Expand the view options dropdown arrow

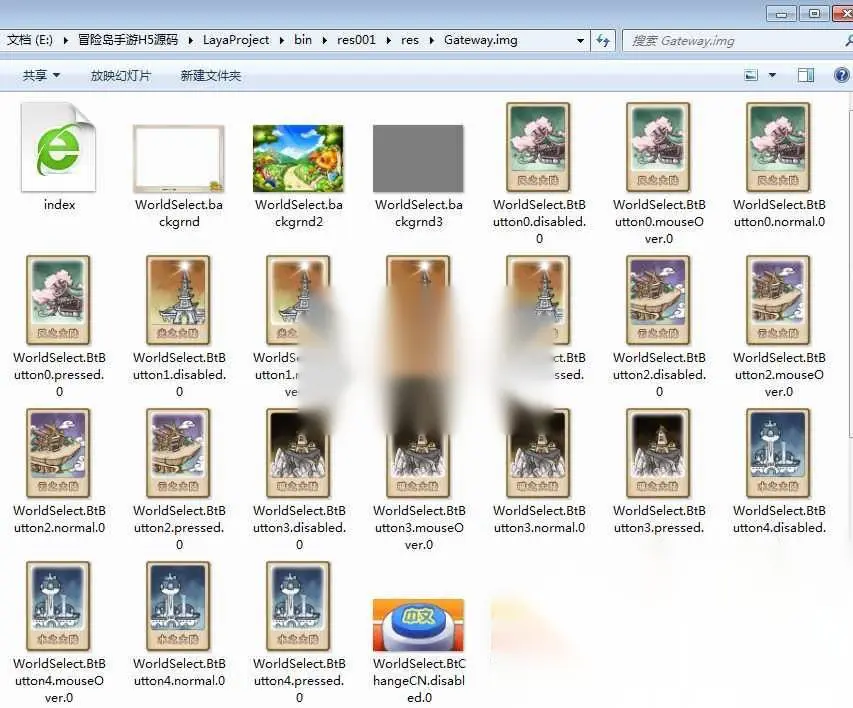[x=772, y=75]
